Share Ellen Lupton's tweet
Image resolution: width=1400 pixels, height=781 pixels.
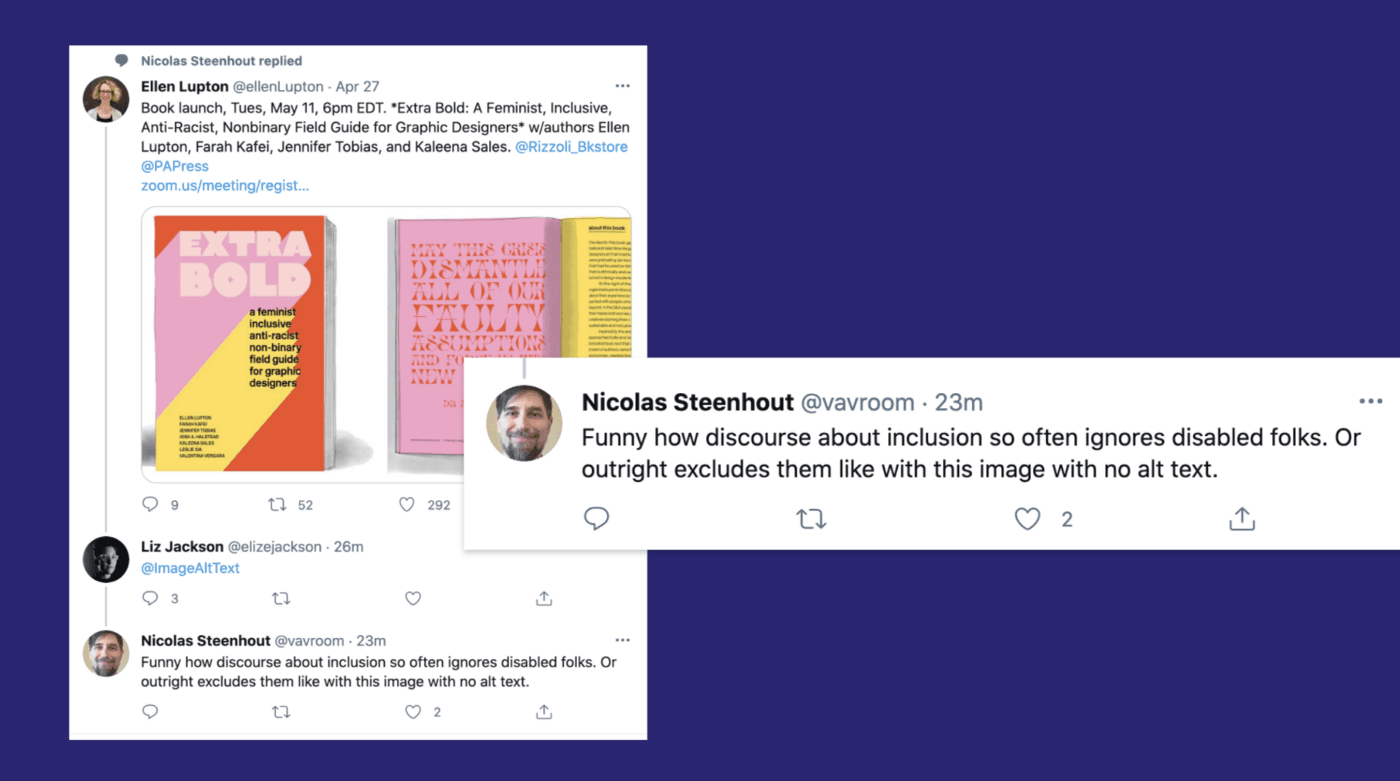pyautogui.click(x=543, y=504)
